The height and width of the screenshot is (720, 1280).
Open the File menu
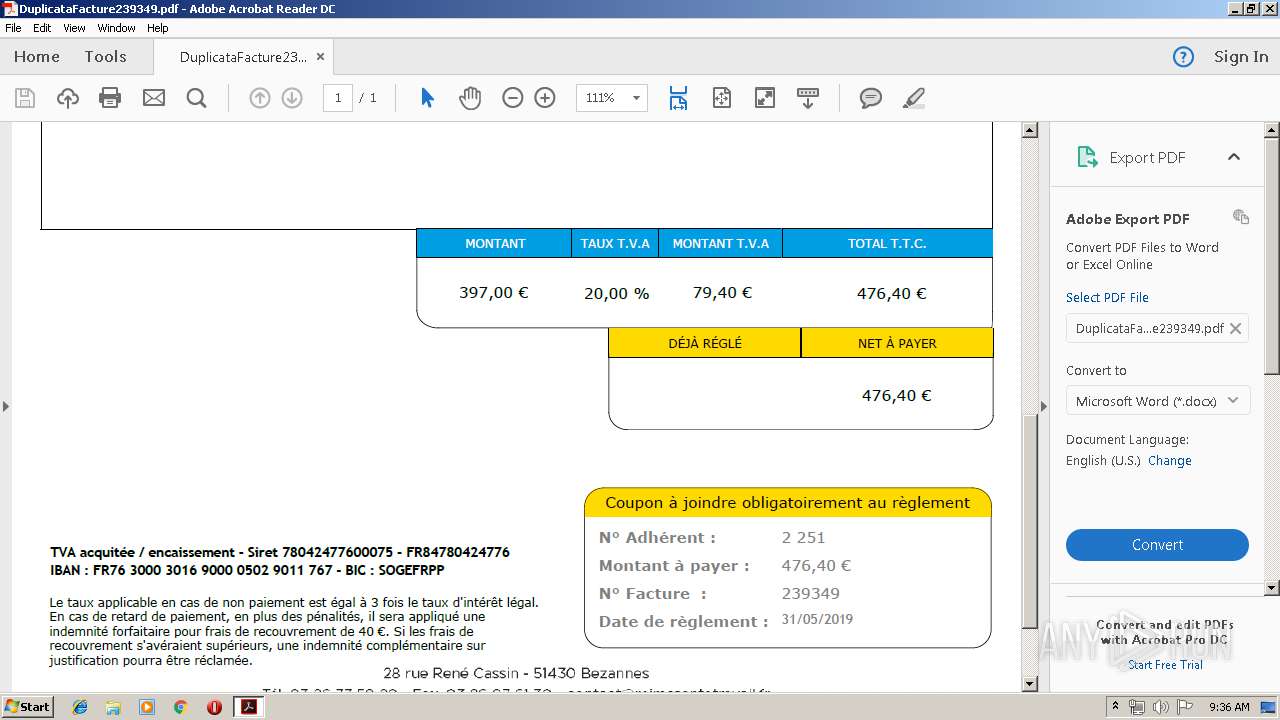(13, 28)
